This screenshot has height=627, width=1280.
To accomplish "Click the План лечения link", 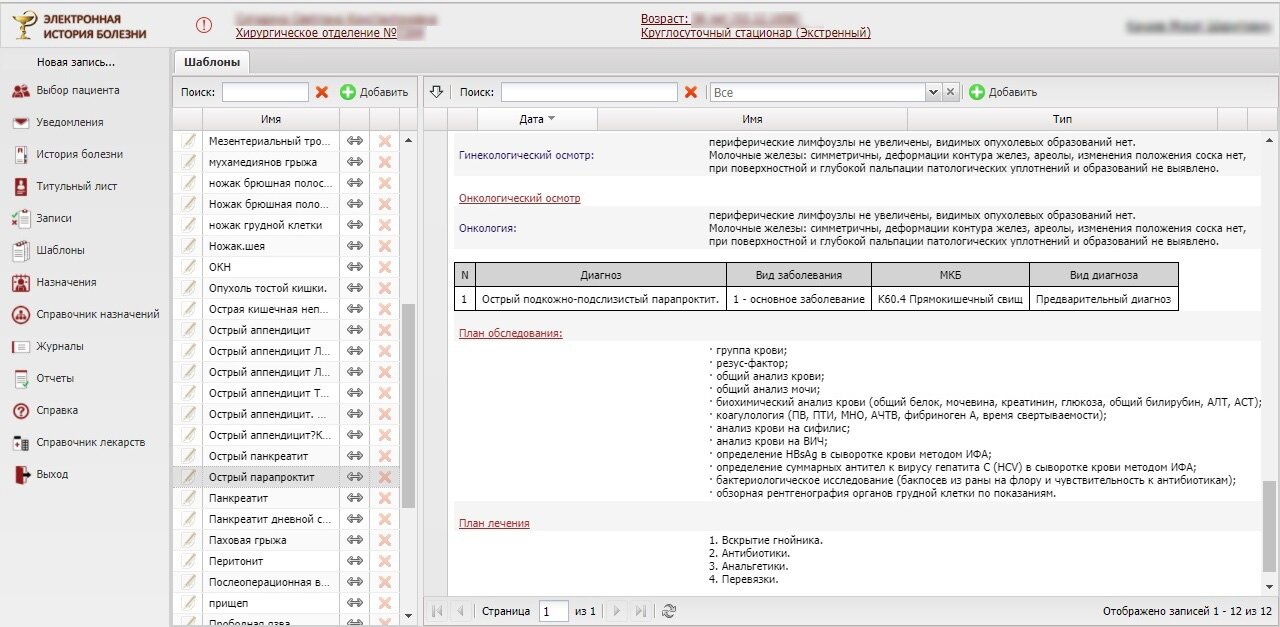I will point(494,523).
